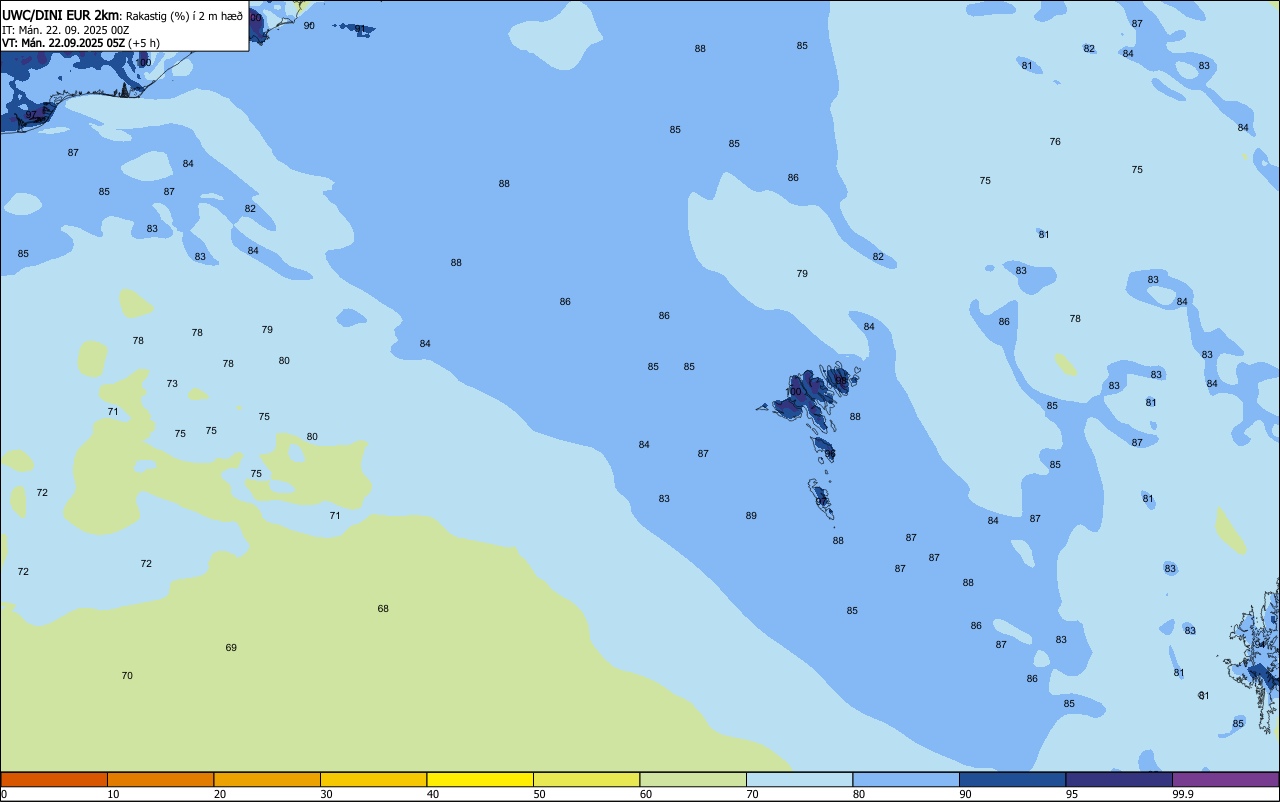Click the legend tick label '50'
1280x802 pixels.
540,794
